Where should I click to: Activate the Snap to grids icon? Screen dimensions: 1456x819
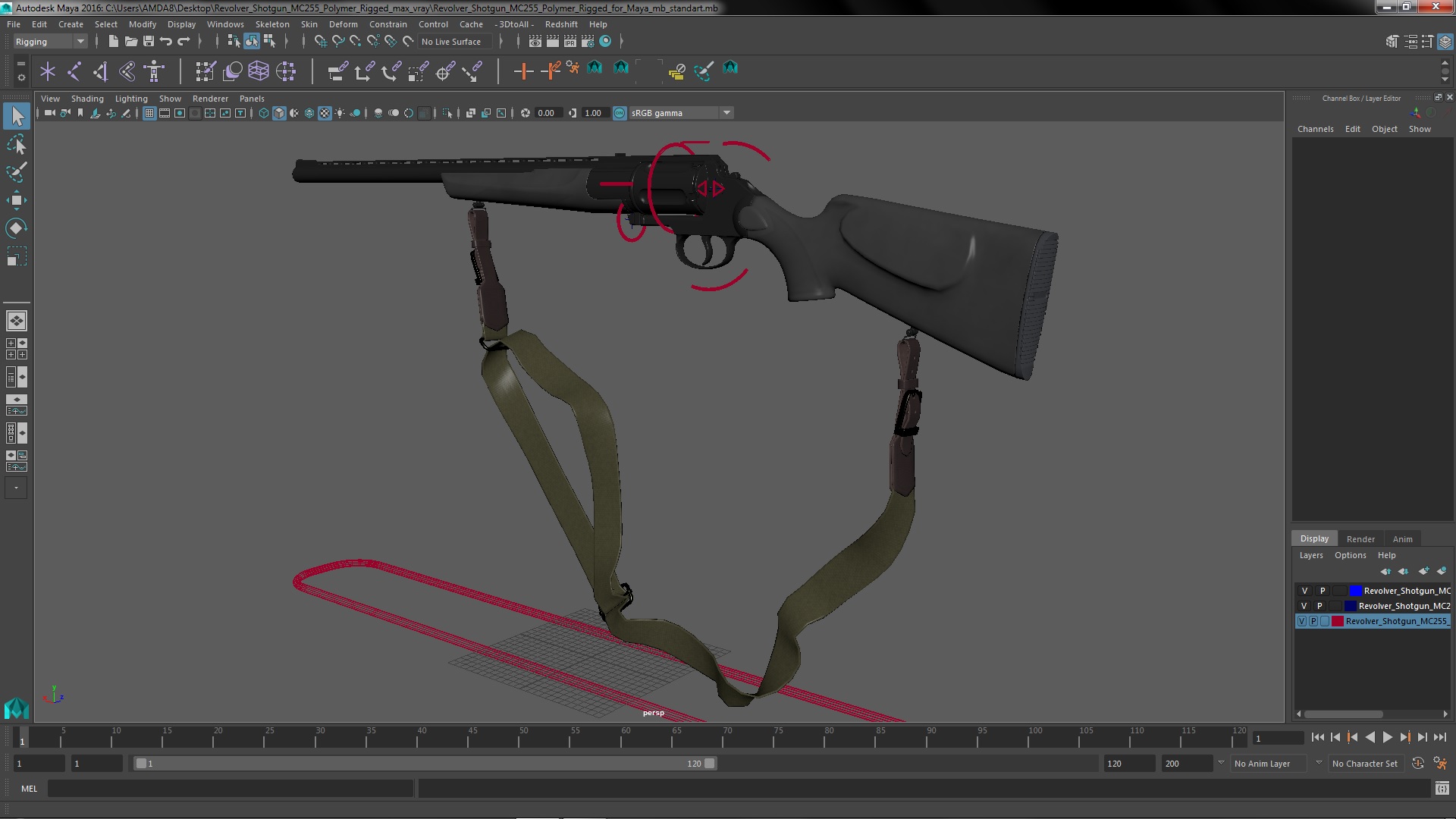320,42
